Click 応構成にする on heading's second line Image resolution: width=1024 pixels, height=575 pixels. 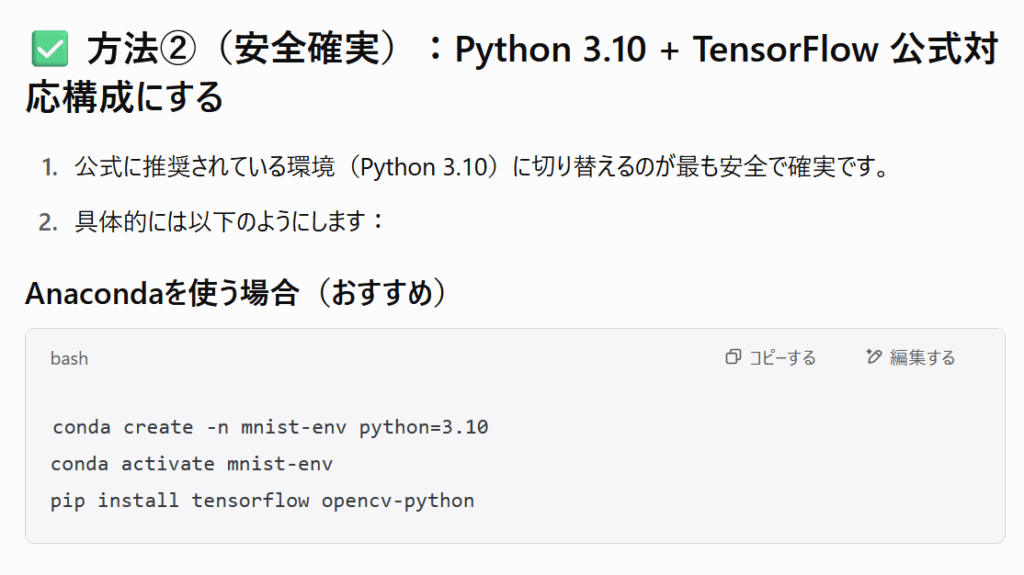tap(124, 97)
